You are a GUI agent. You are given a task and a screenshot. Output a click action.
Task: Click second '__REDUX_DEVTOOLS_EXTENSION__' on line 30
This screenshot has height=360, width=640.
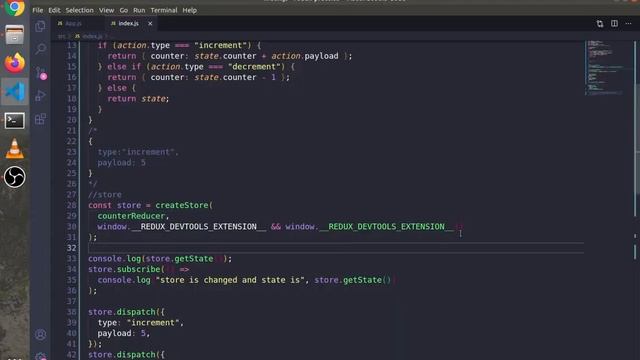pyautogui.click(x=387, y=227)
